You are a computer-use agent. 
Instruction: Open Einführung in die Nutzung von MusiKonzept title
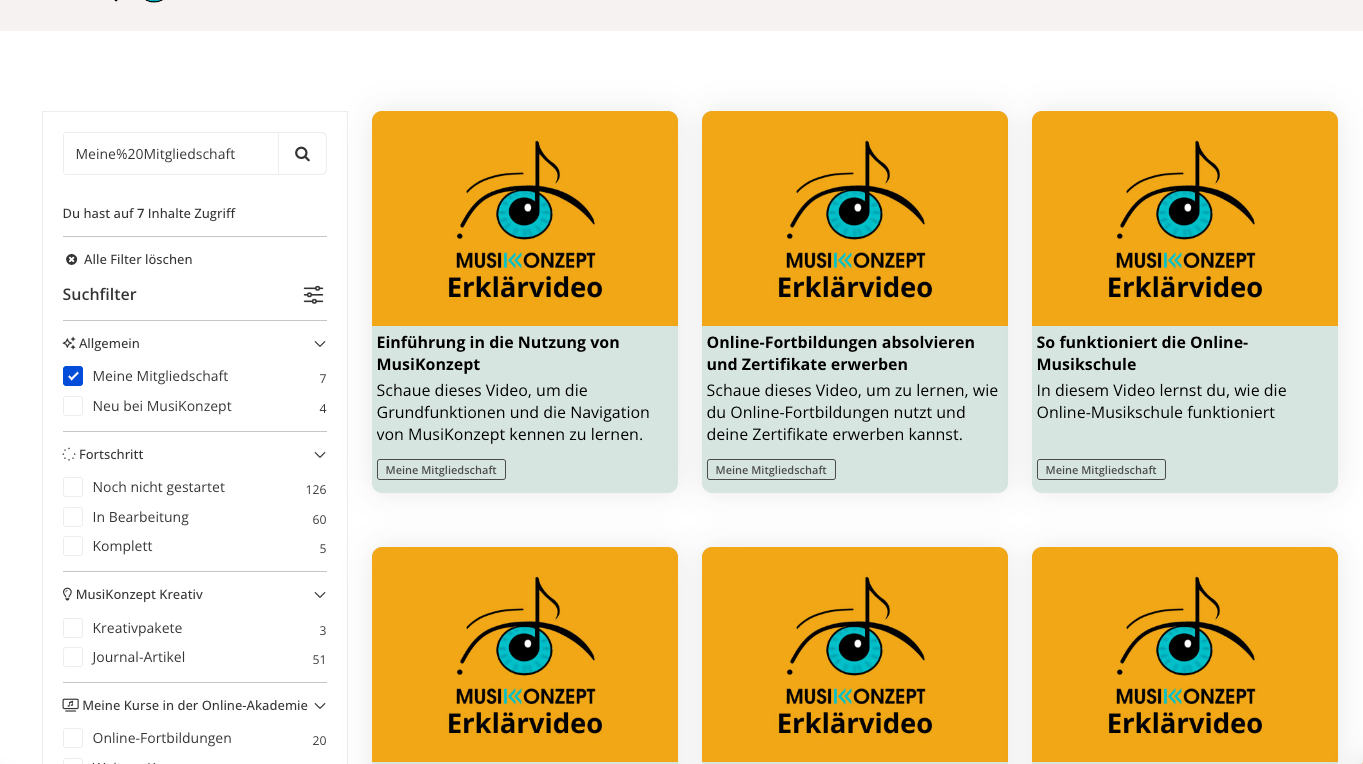click(x=498, y=353)
